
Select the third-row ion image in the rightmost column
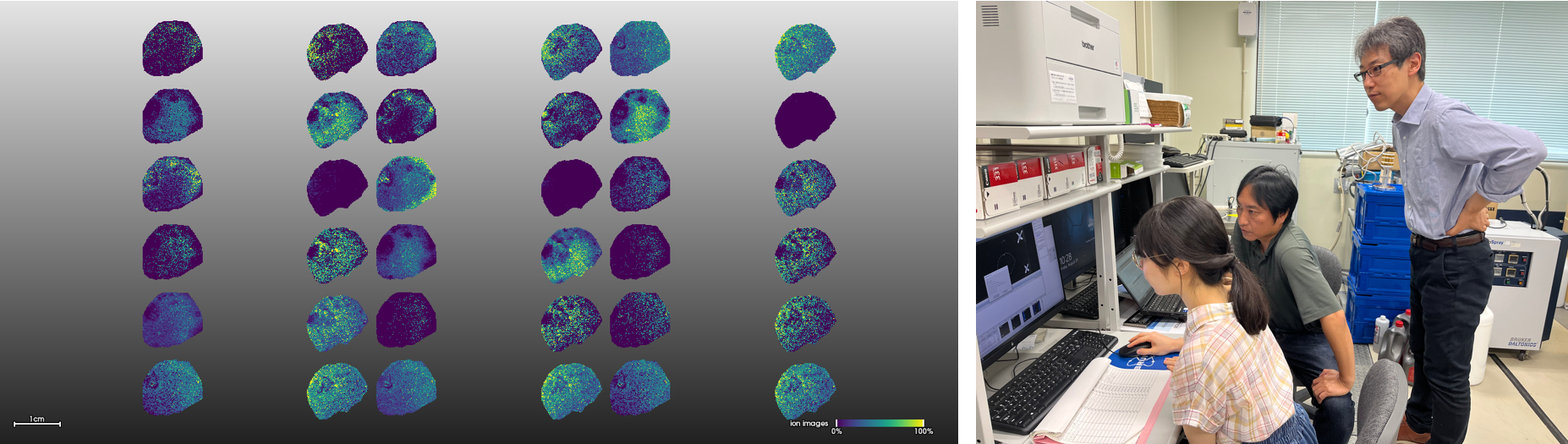[x=804, y=187]
